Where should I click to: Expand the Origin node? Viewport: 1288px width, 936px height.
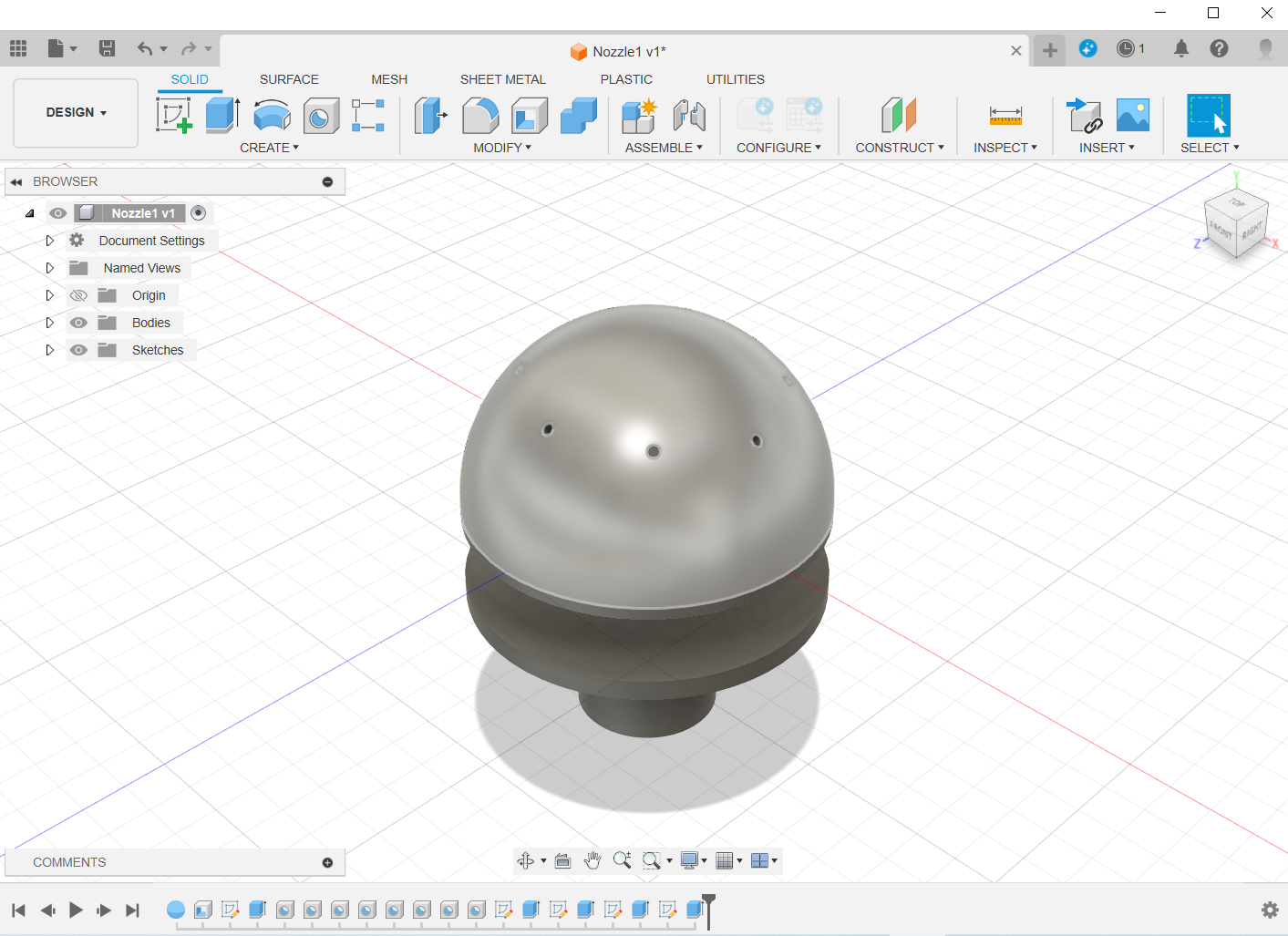50,295
